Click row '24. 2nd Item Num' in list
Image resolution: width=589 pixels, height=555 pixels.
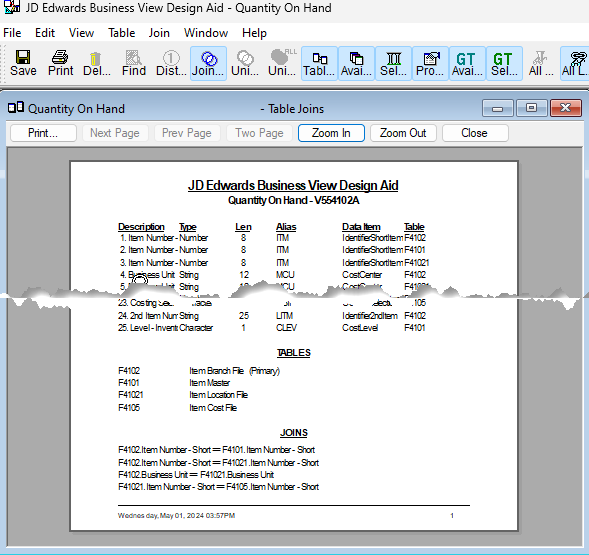[x=272, y=316]
